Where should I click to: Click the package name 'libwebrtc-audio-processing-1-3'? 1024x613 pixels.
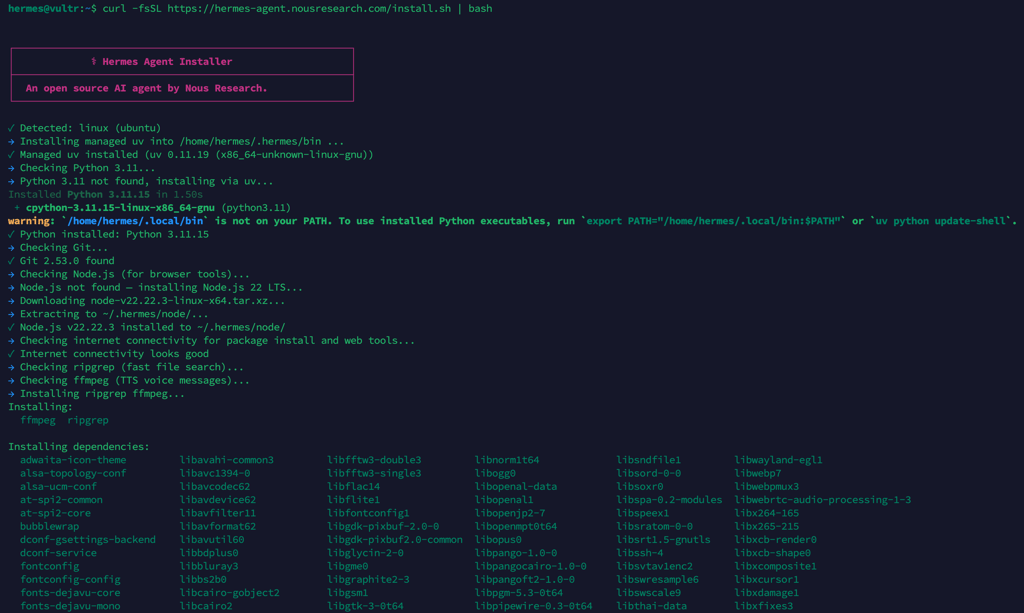[823, 499]
